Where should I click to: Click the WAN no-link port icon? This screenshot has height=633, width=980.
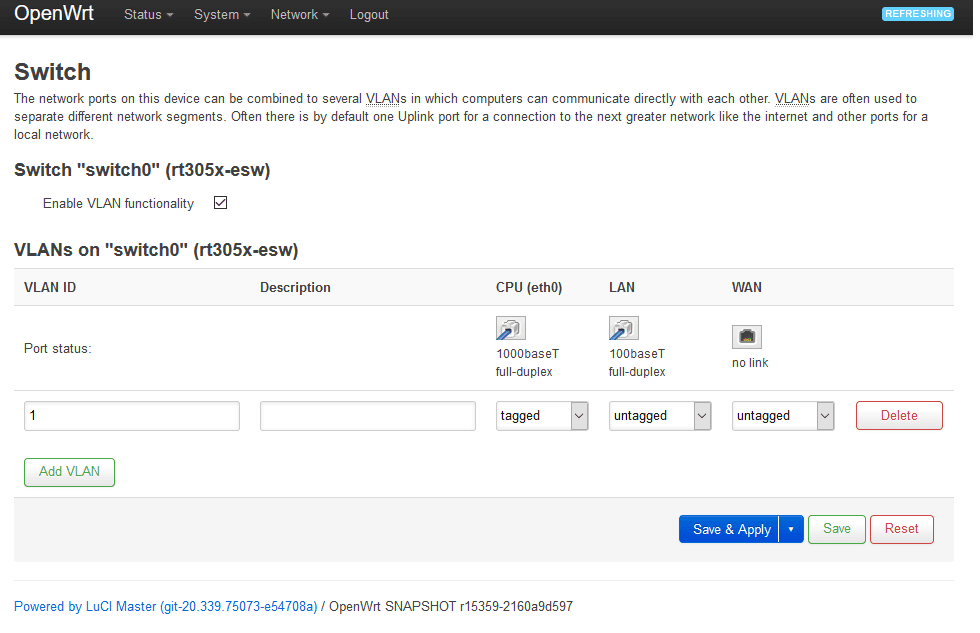click(x=747, y=337)
